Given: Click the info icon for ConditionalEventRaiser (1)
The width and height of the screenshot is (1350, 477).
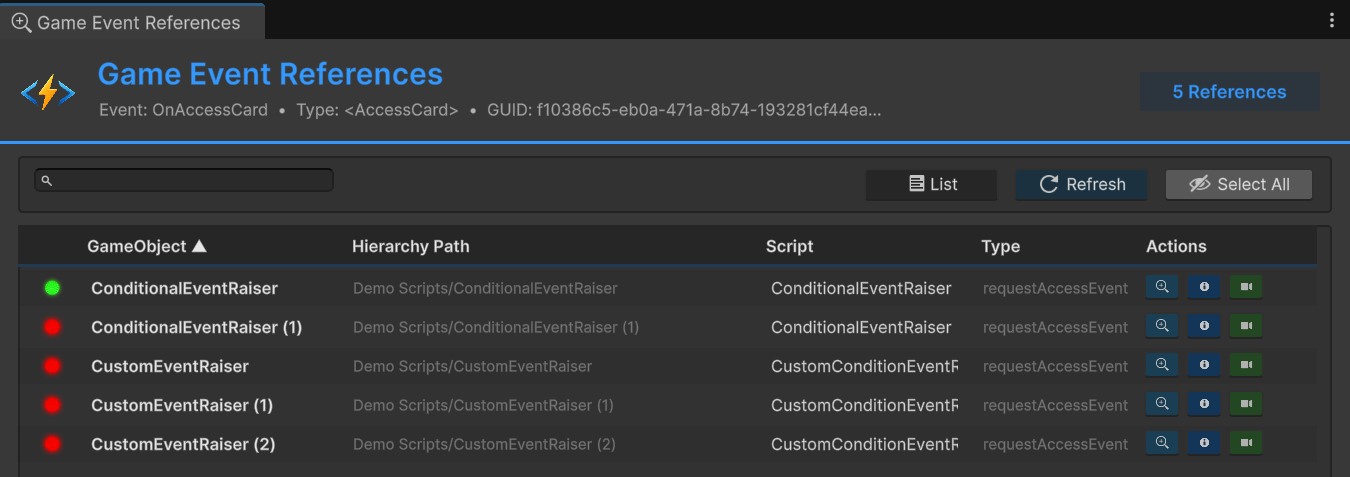Looking at the screenshot, I should click(1204, 327).
